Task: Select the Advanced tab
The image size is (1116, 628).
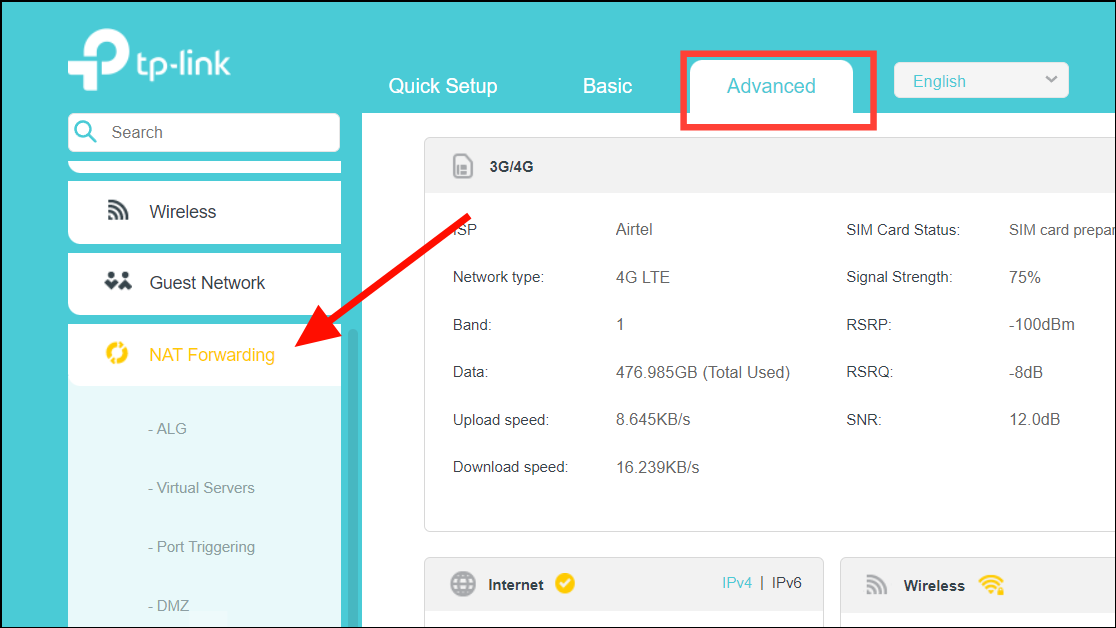Action: (x=772, y=86)
